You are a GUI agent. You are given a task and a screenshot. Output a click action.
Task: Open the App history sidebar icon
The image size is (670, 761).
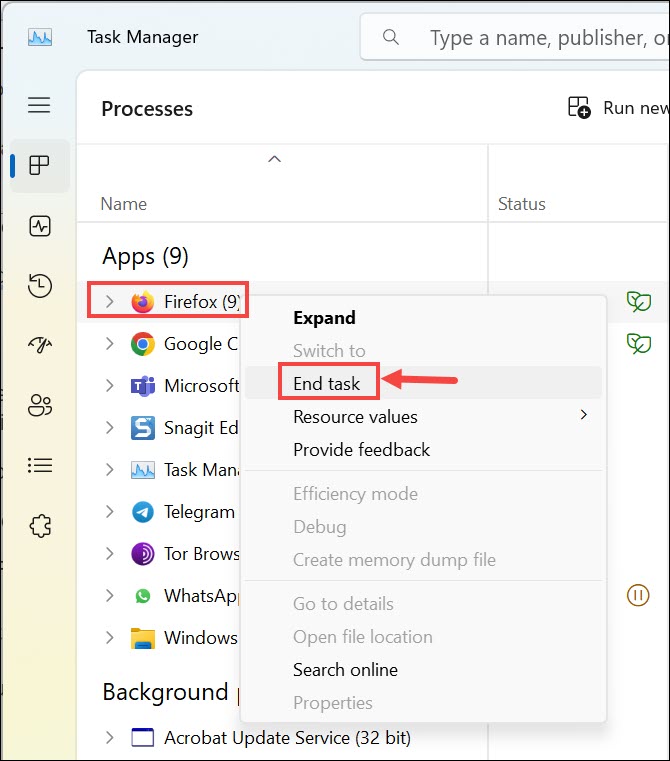coord(39,285)
